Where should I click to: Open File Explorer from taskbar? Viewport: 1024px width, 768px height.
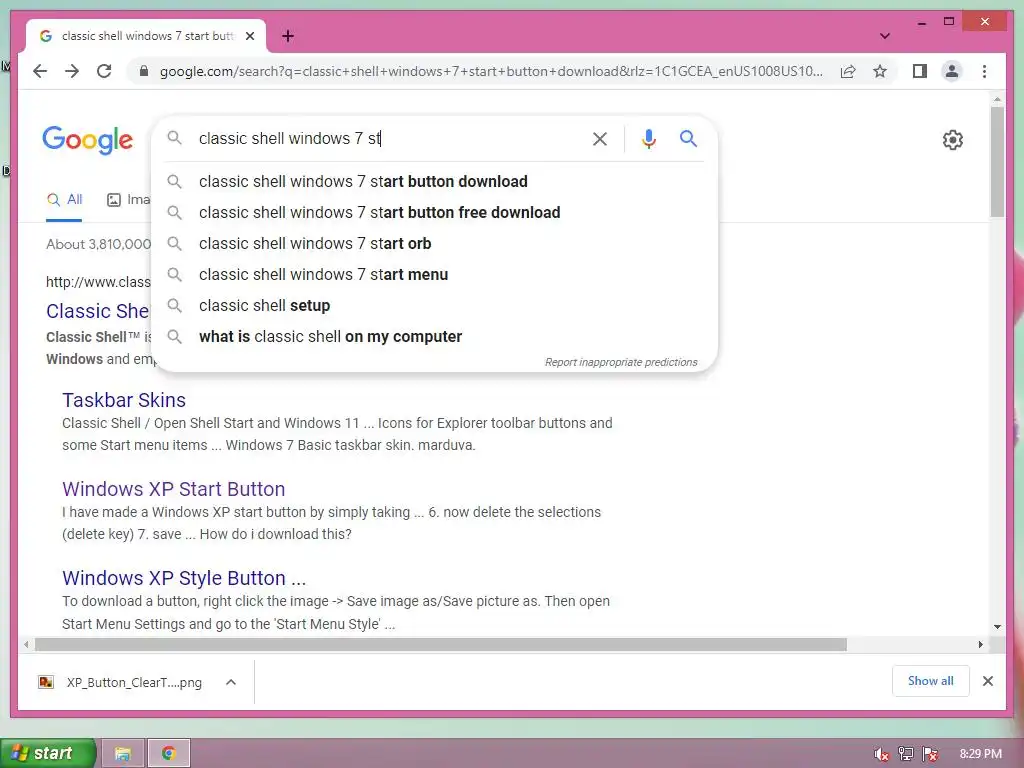pyautogui.click(x=122, y=754)
